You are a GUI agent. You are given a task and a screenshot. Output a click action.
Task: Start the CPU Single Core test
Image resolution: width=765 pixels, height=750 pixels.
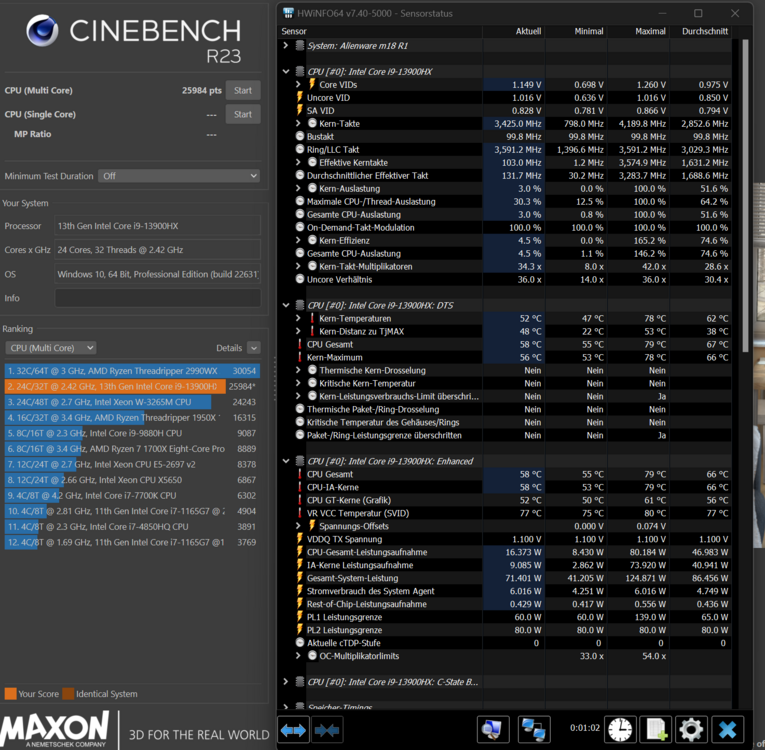click(x=242, y=114)
